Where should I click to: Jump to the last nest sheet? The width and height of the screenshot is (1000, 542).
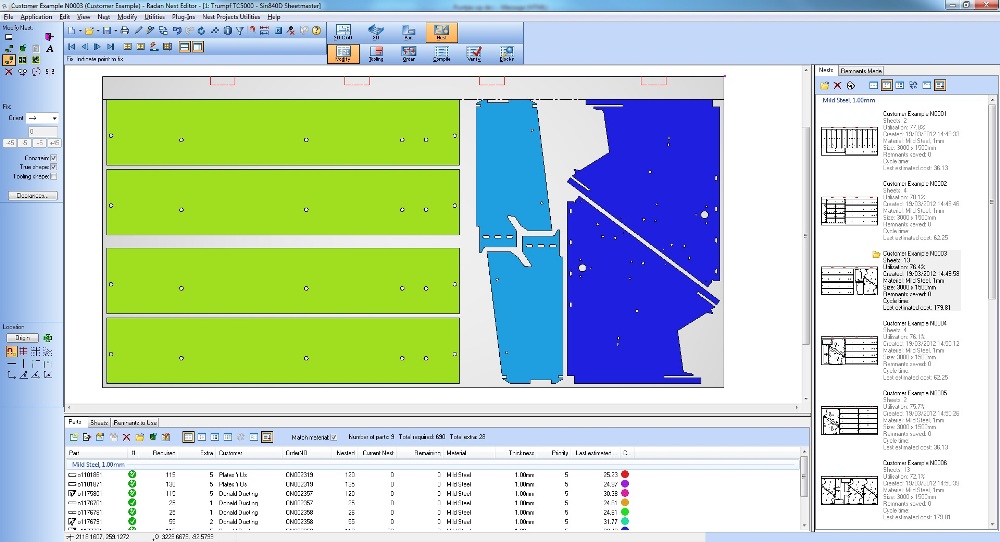109,46
